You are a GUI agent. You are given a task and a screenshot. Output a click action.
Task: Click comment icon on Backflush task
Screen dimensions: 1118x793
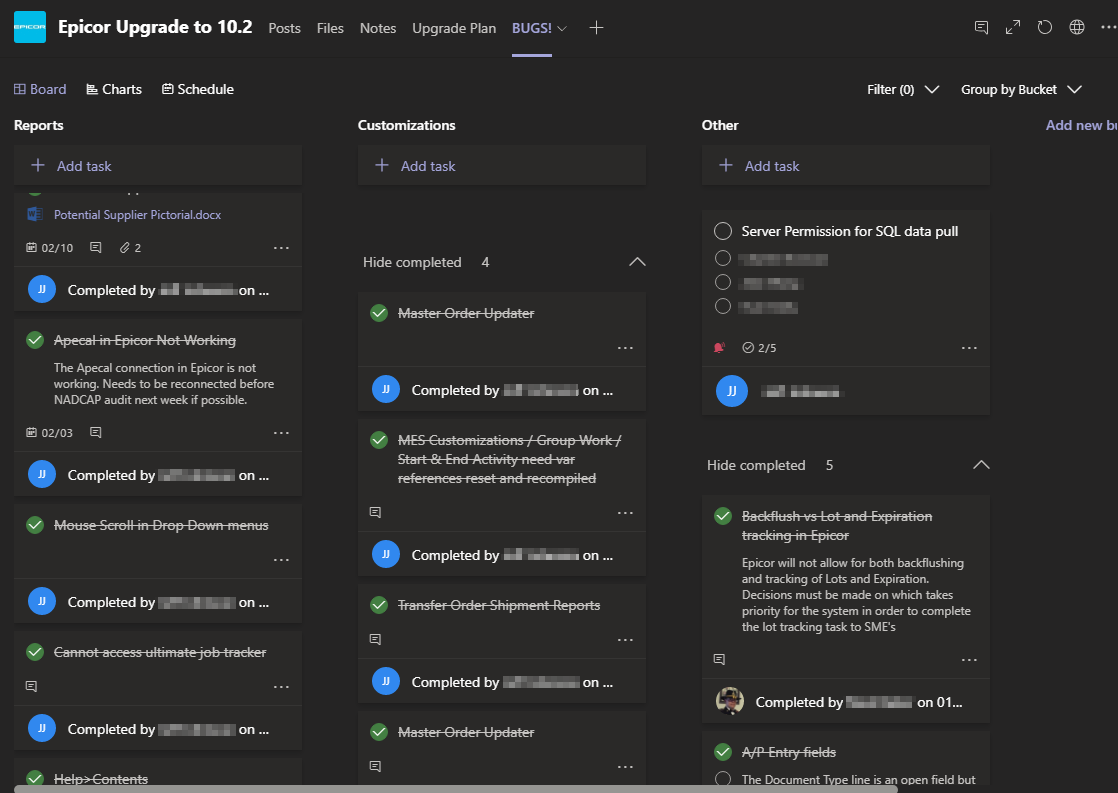pyautogui.click(x=719, y=659)
